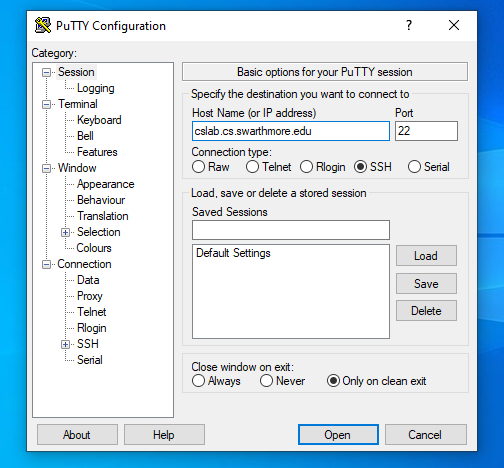This screenshot has height=468, width=504.
Task: Click the About button
Action: [x=77, y=435]
